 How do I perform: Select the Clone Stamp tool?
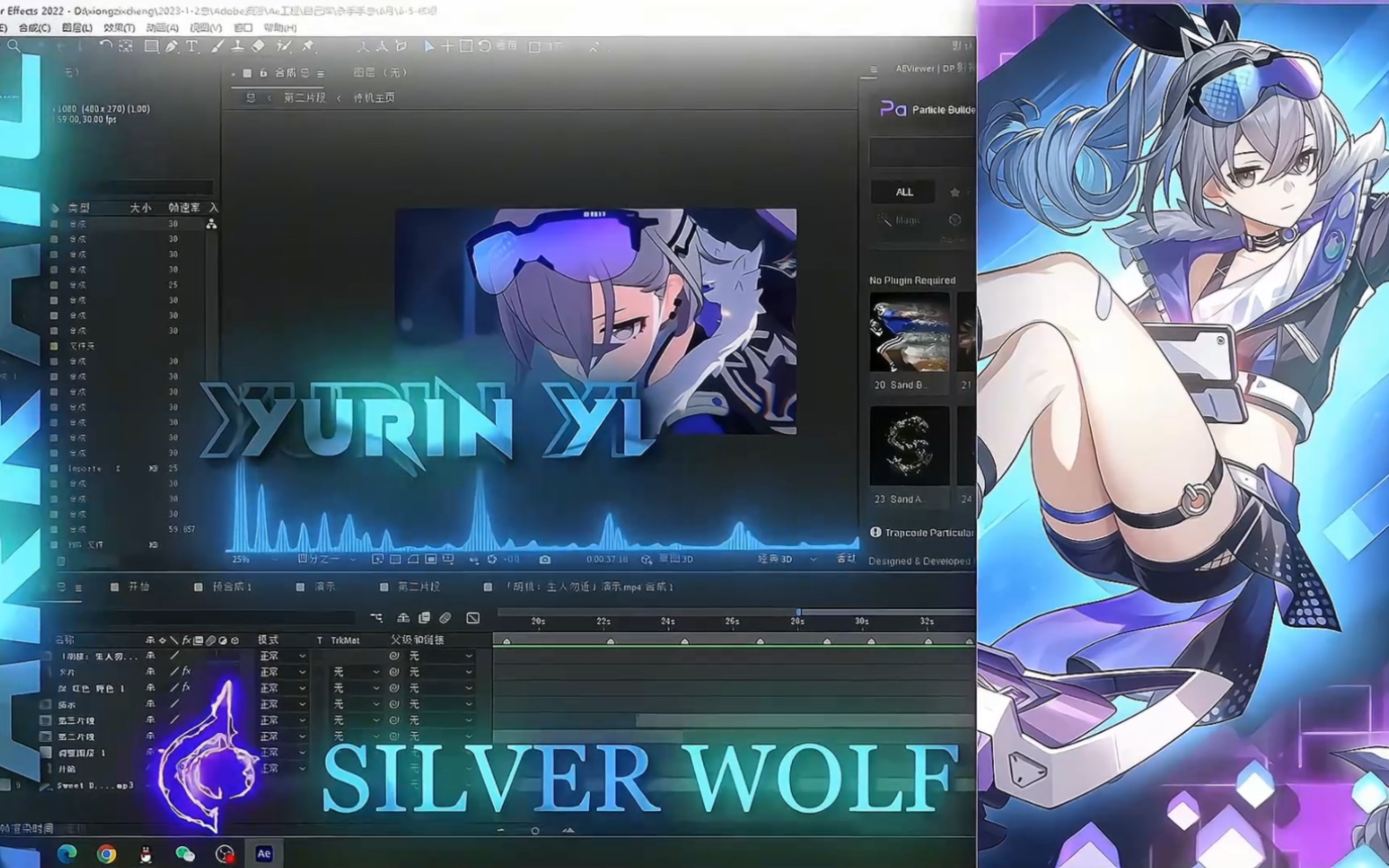(x=237, y=47)
